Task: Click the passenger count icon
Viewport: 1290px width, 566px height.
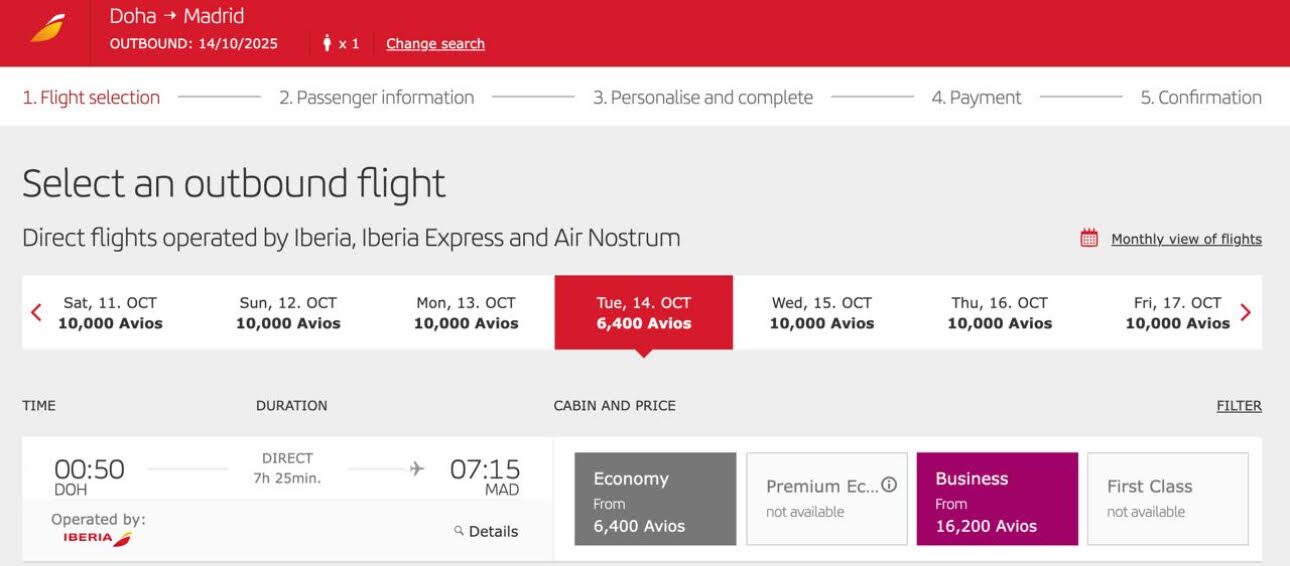Action: tap(327, 43)
